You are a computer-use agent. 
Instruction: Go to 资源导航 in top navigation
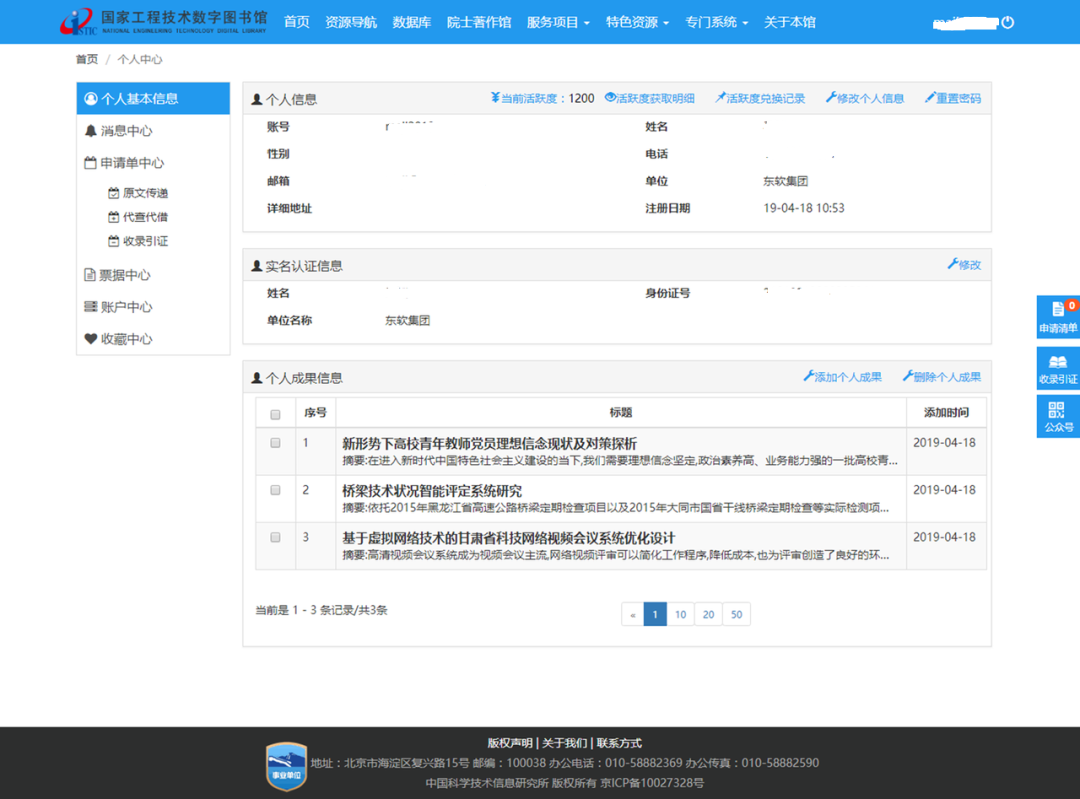point(351,22)
